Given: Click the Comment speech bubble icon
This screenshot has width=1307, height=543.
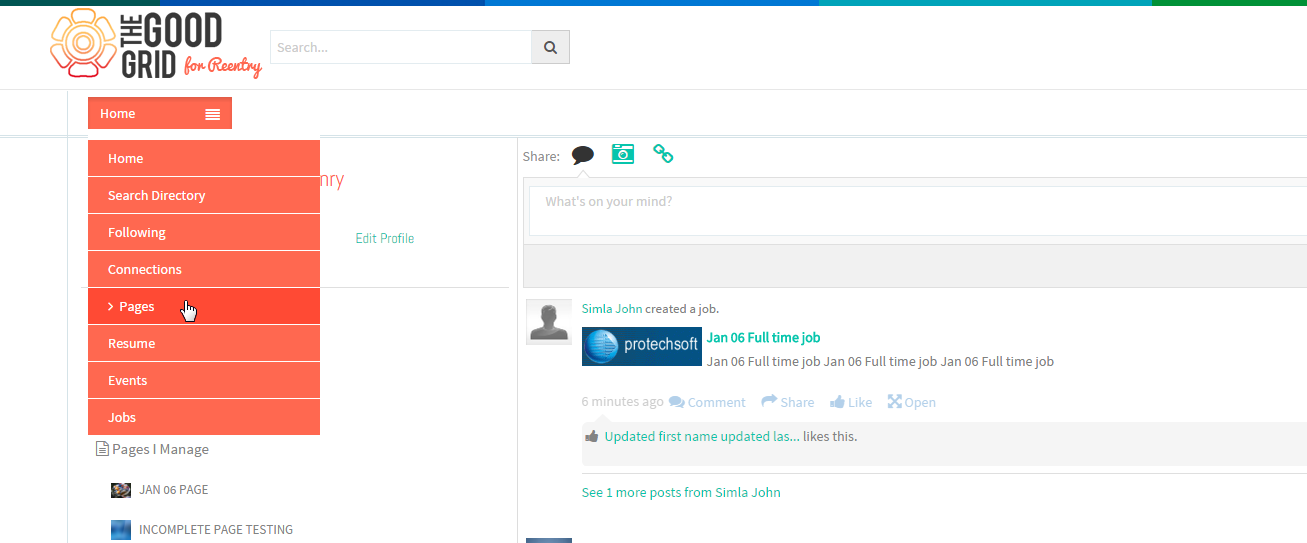Looking at the screenshot, I should 677,402.
